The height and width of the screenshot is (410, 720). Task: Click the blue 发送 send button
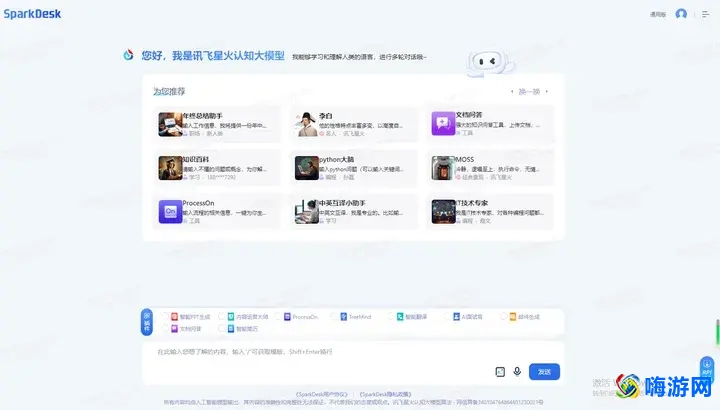point(544,372)
